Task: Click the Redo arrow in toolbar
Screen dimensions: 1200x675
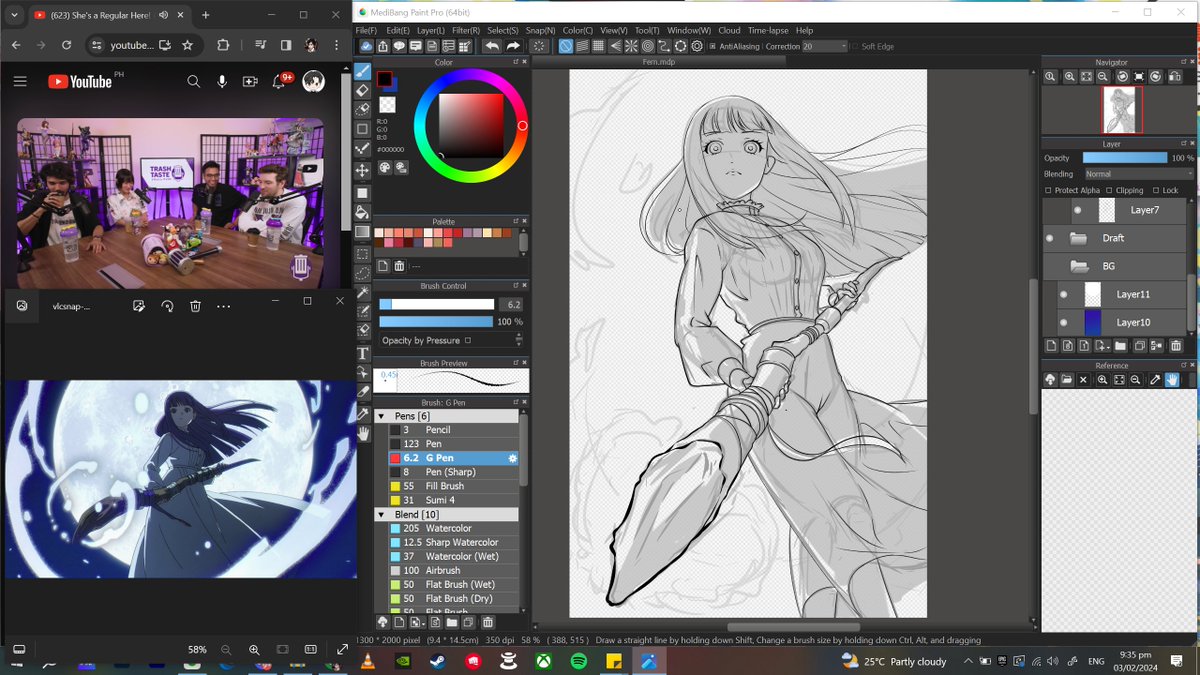Action: pyautogui.click(x=513, y=46)
